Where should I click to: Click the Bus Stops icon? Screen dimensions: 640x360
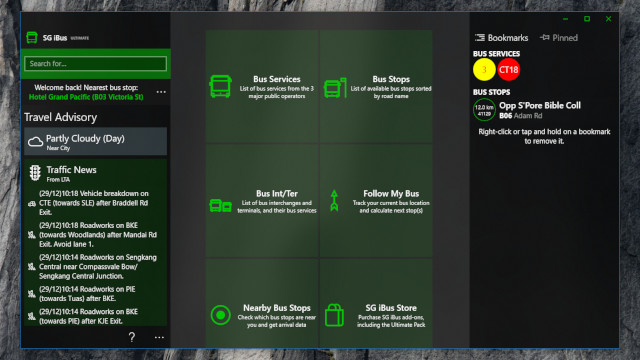(335, 87)
